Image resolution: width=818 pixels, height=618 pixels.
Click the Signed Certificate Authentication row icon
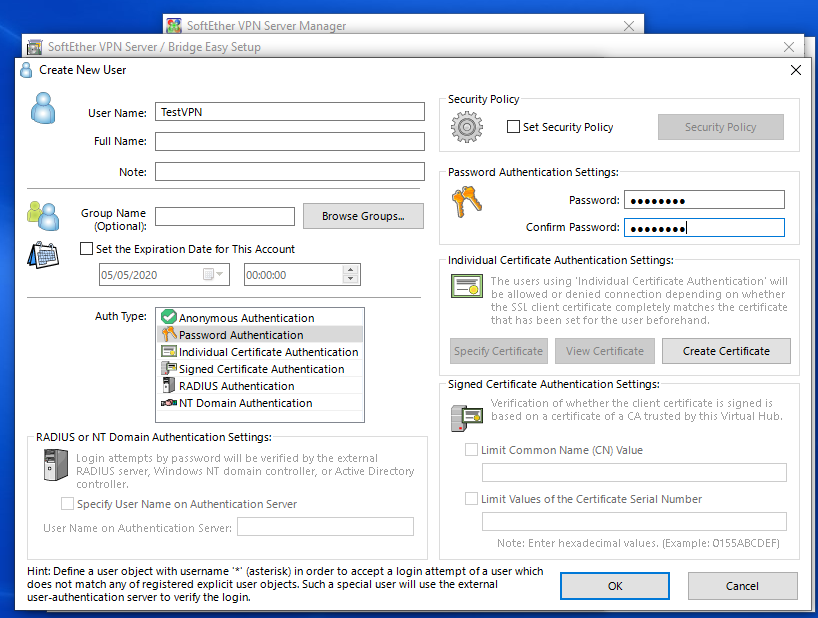tap(169, 368)
